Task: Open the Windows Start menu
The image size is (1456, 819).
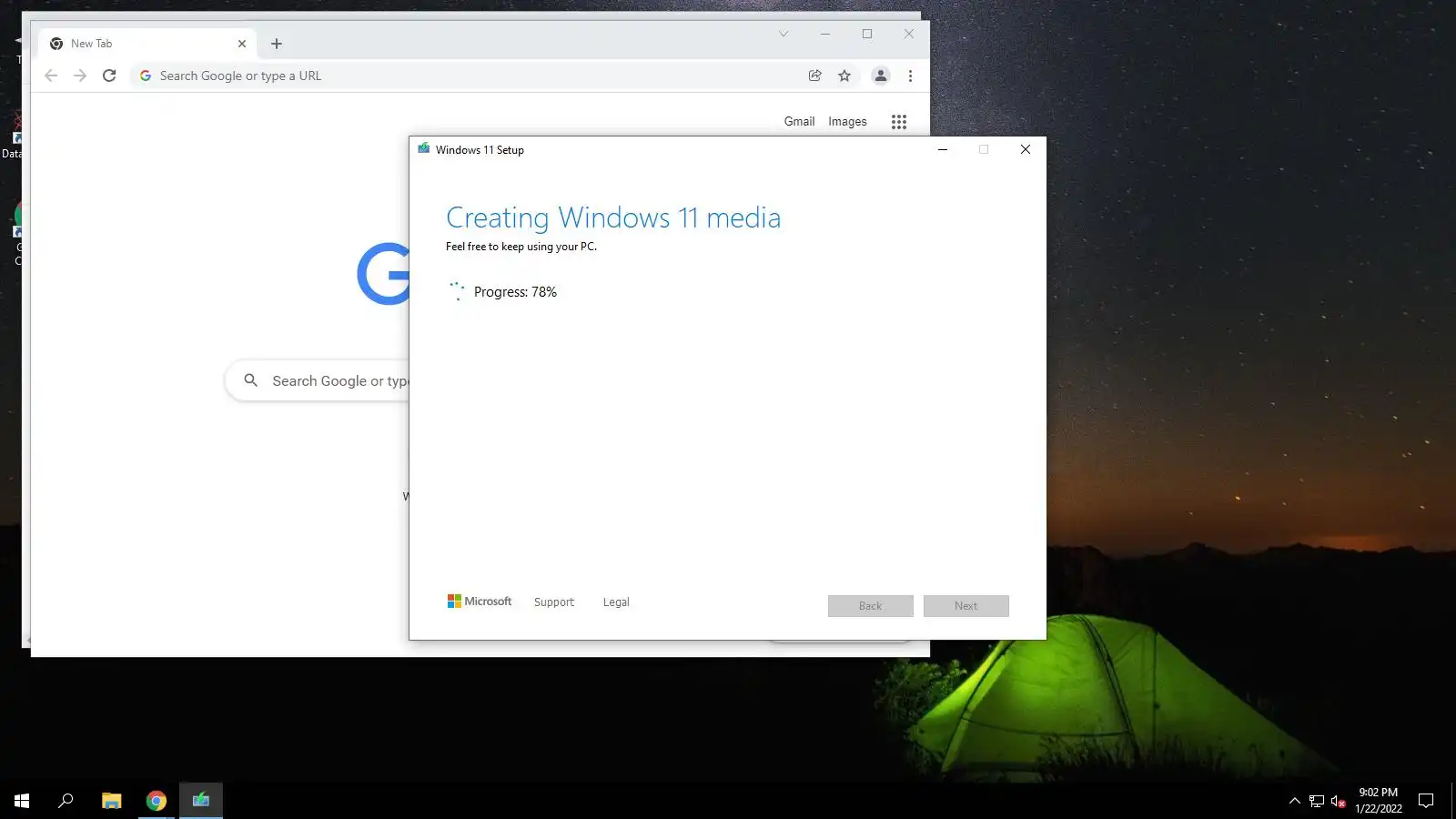Action: pos(22,801)
